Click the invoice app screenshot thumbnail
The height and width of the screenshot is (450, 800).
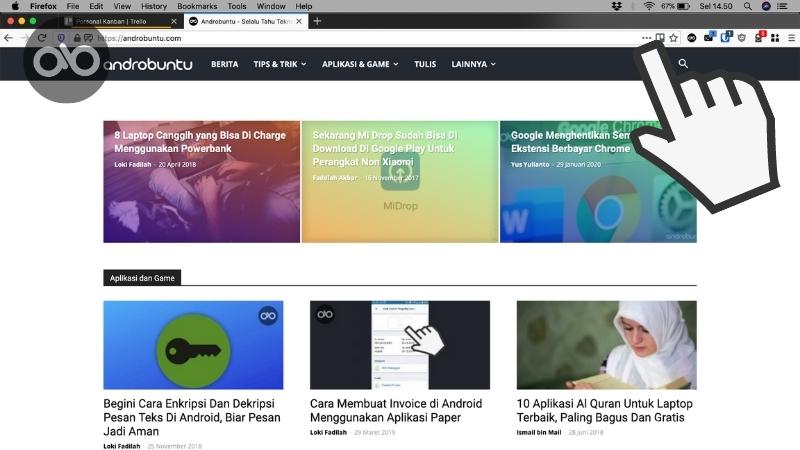[400, 345]
